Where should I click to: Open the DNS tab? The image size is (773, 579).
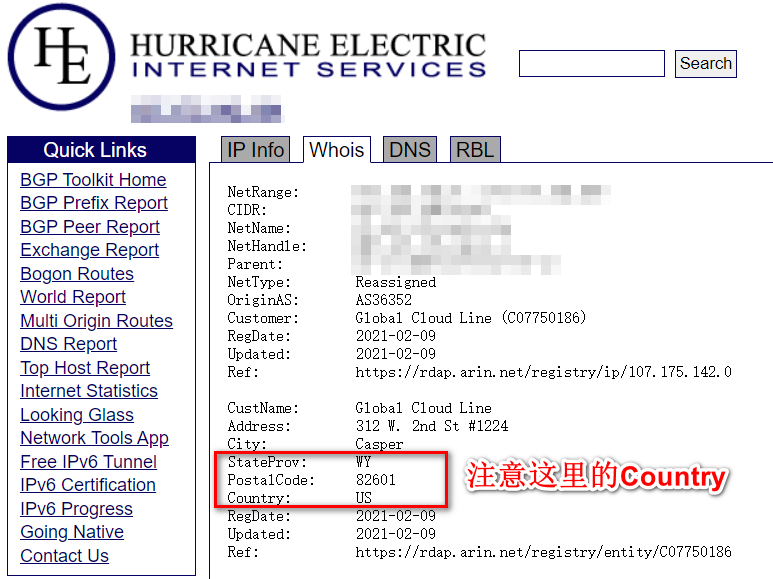click(x=410, y=149)
